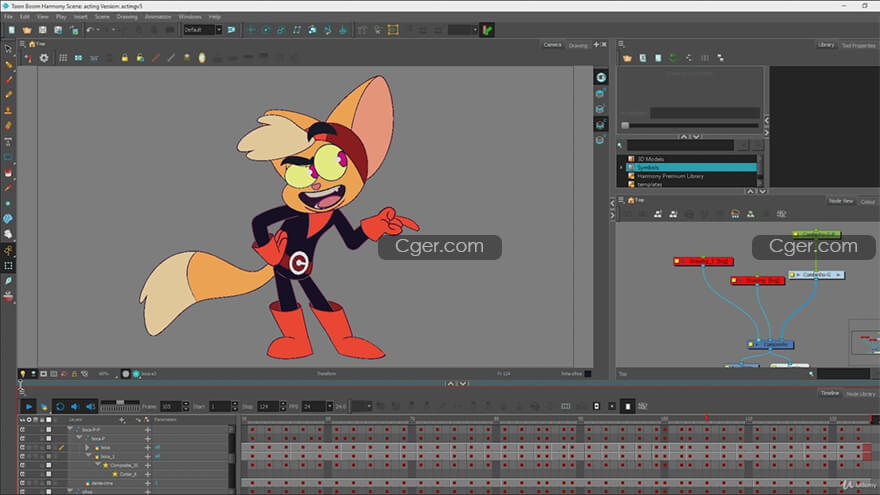Screen dimensions: 880x495
Task: Click the Undo arrow icon
Action: [x=90, y=30]
